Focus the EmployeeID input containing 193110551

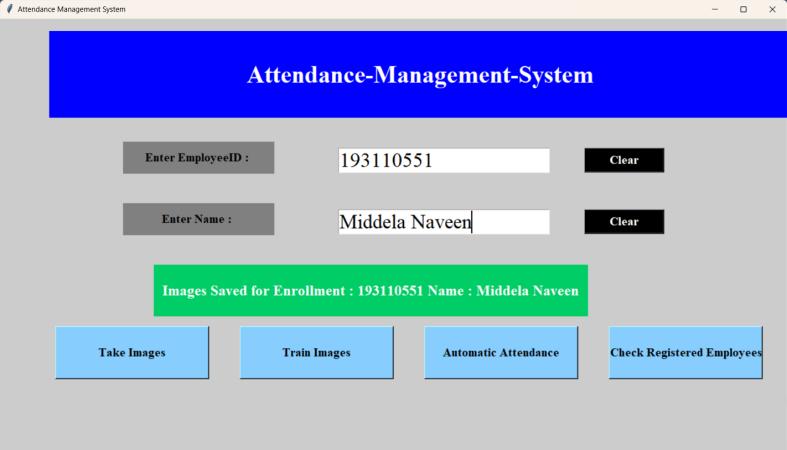point(444,161)
